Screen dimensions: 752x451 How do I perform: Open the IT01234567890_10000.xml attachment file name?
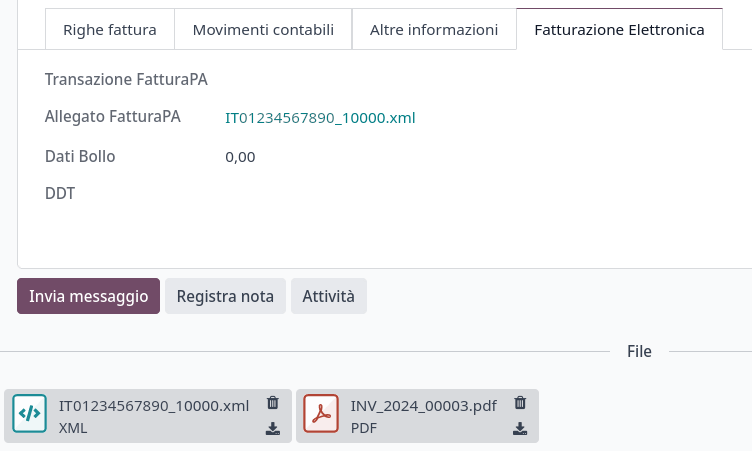[x=154, y=405]
